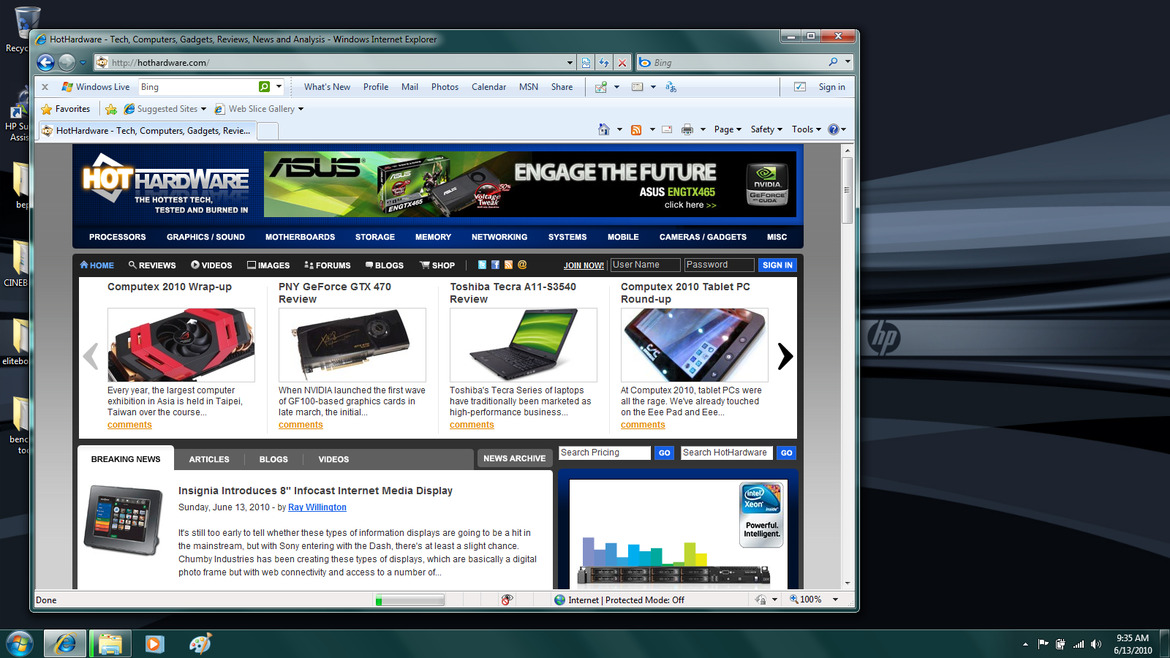Open comments under Toshiba Tecra review
The width and height of the screenshot is (1170, 658).
click(x=472, y=425)
